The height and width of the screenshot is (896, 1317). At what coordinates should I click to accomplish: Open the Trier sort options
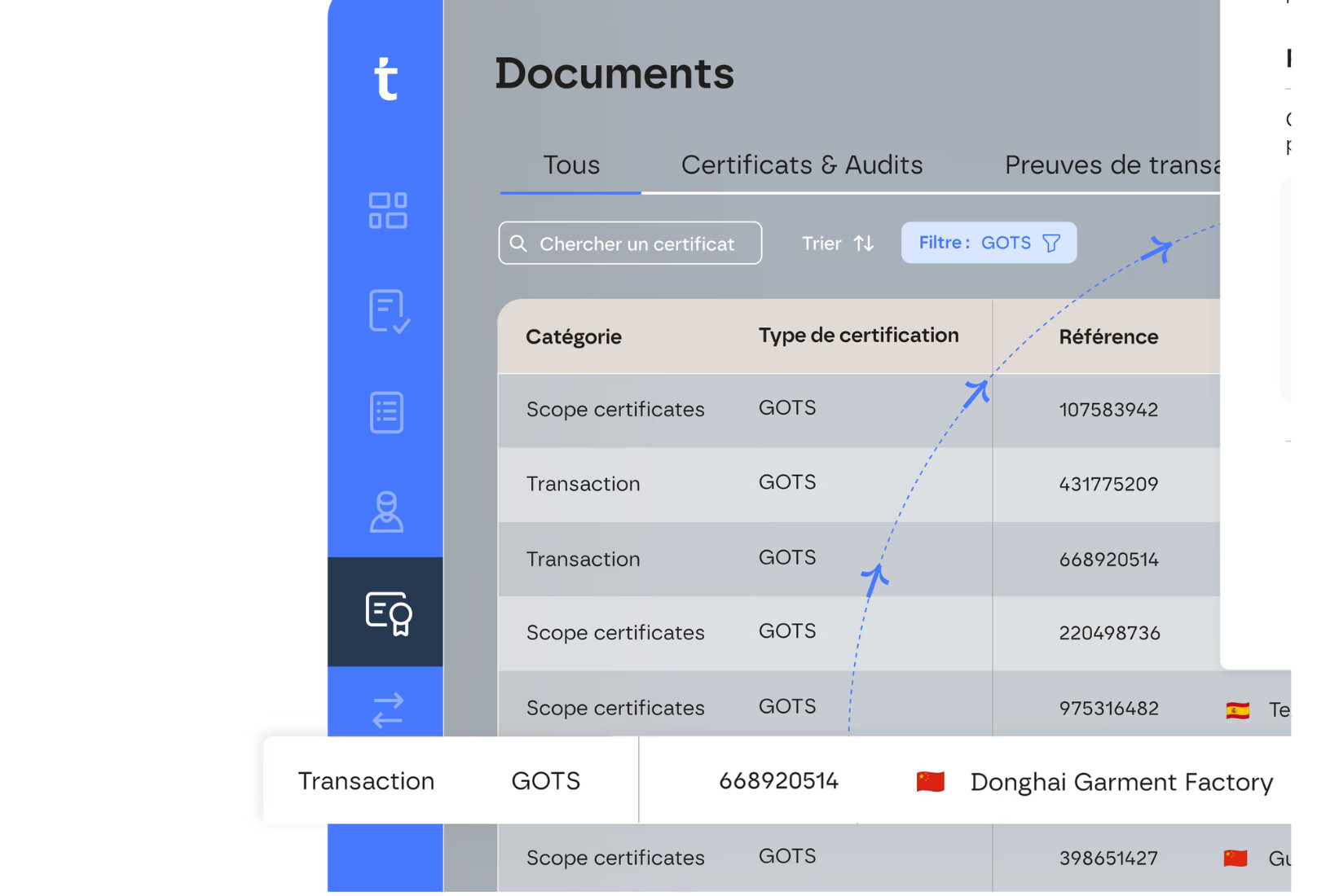click(x=837, y=242)
